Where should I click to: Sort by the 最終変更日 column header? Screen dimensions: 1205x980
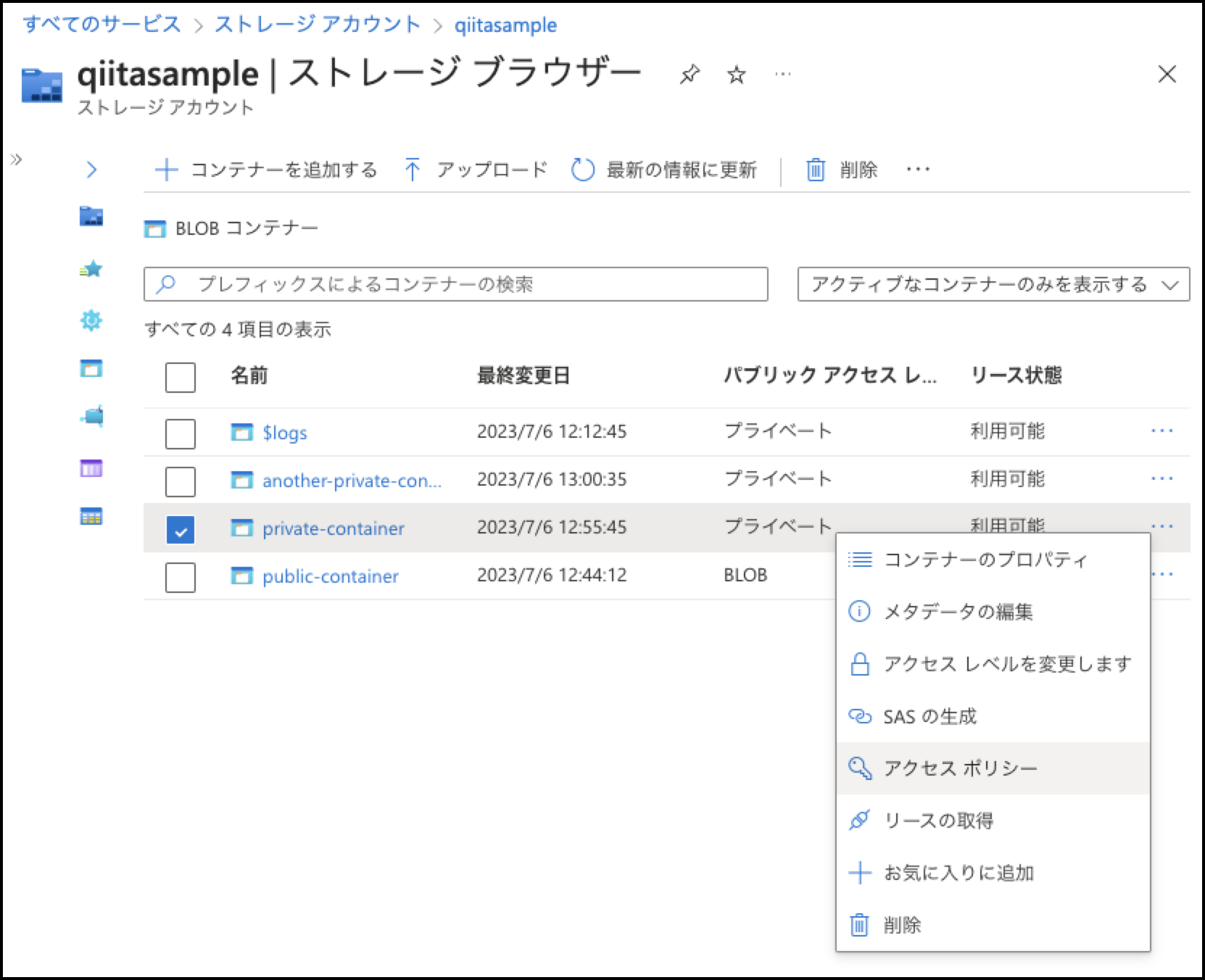coord(523,375)
